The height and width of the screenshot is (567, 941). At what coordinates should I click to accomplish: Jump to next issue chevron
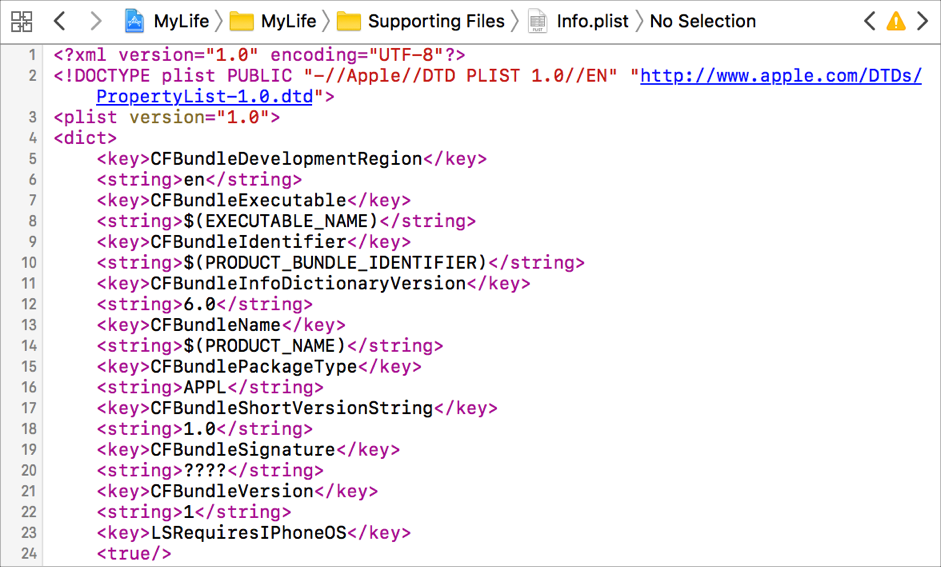pos(922,21)
